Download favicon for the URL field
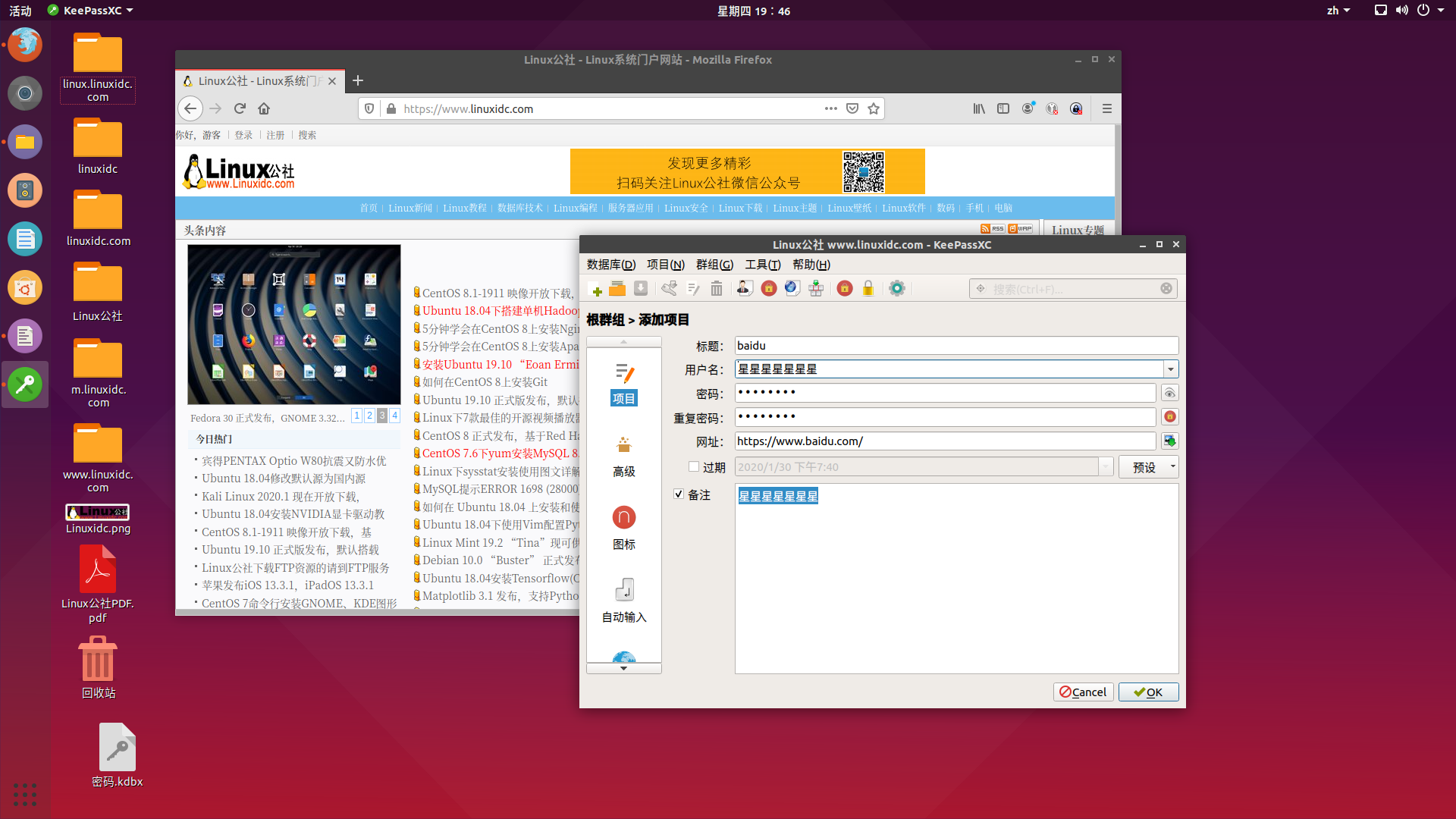1456x819 pixels. [1170, 441]
